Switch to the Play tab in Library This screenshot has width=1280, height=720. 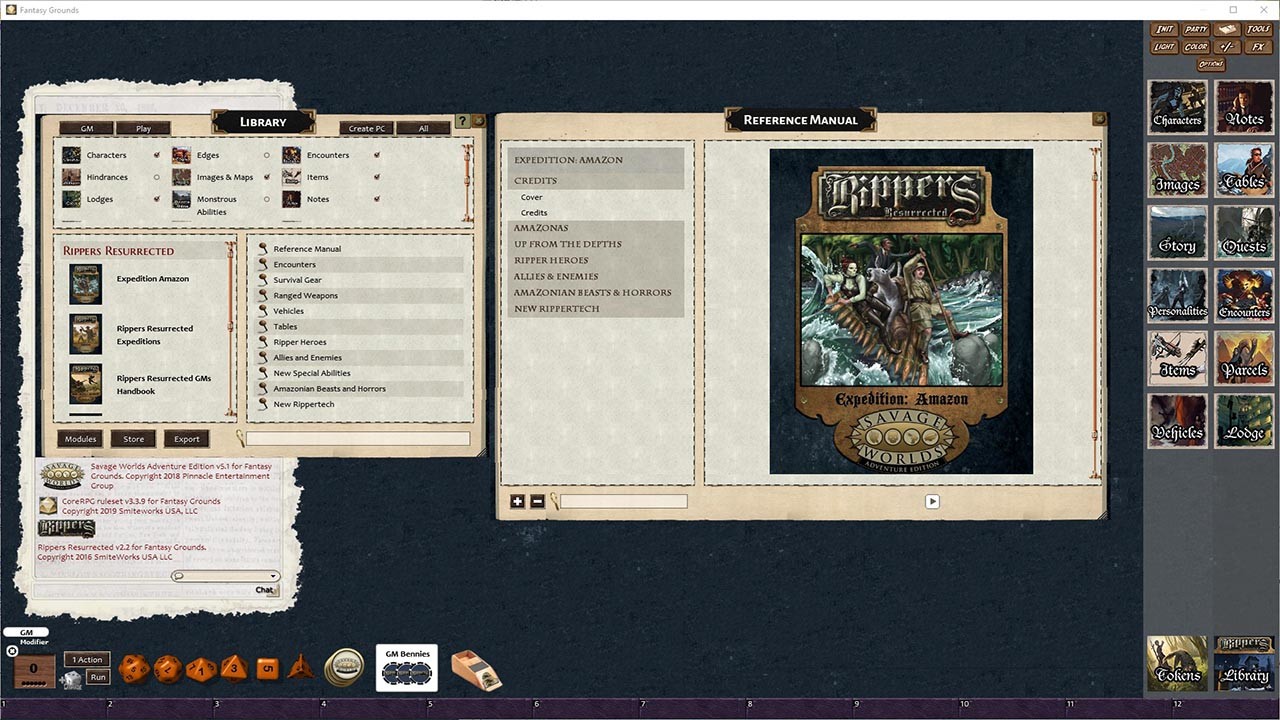pyautogui.click(x=143, y=128)
